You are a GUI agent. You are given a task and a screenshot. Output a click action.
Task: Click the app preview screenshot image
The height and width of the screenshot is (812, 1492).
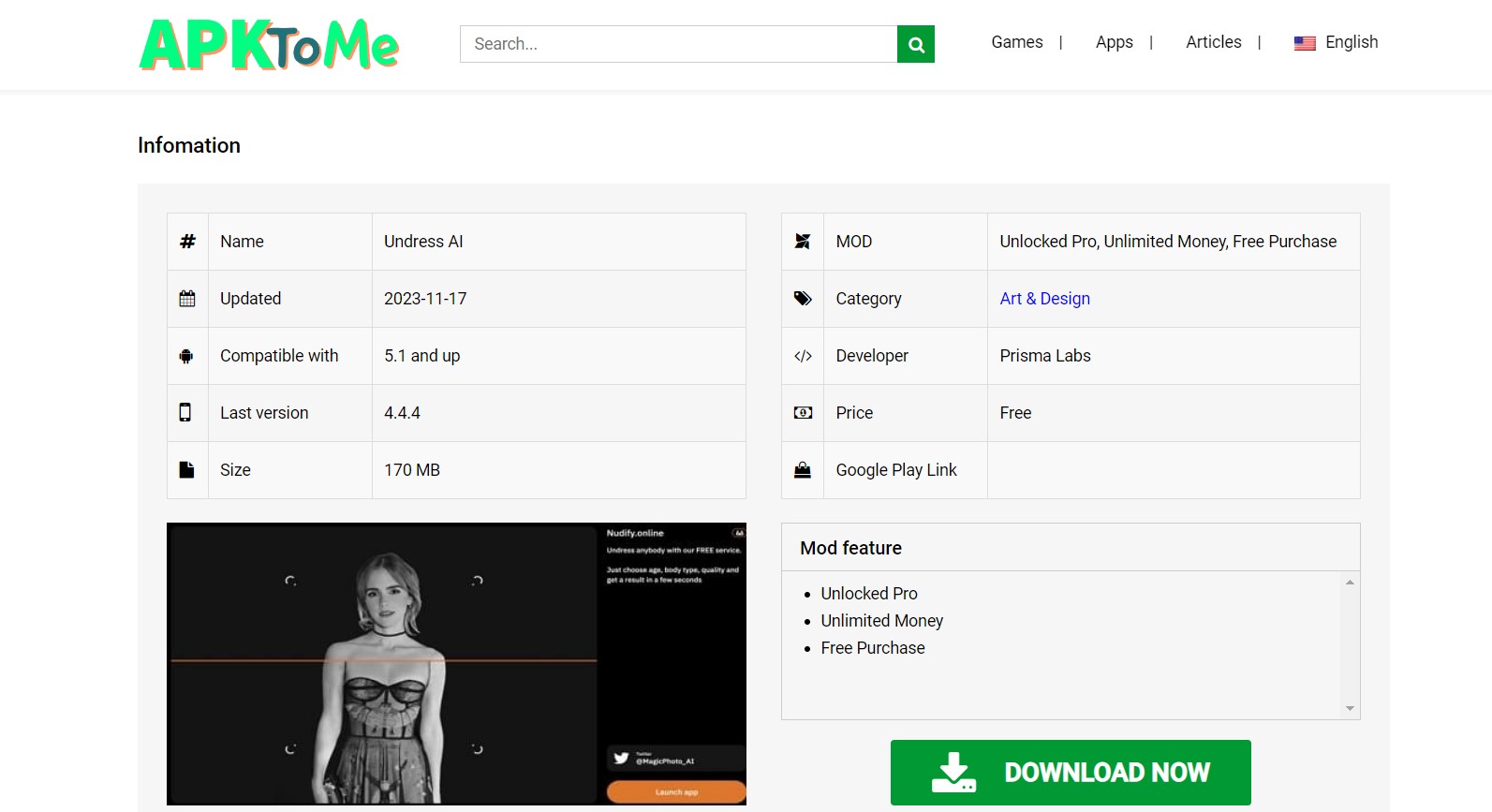456,664
